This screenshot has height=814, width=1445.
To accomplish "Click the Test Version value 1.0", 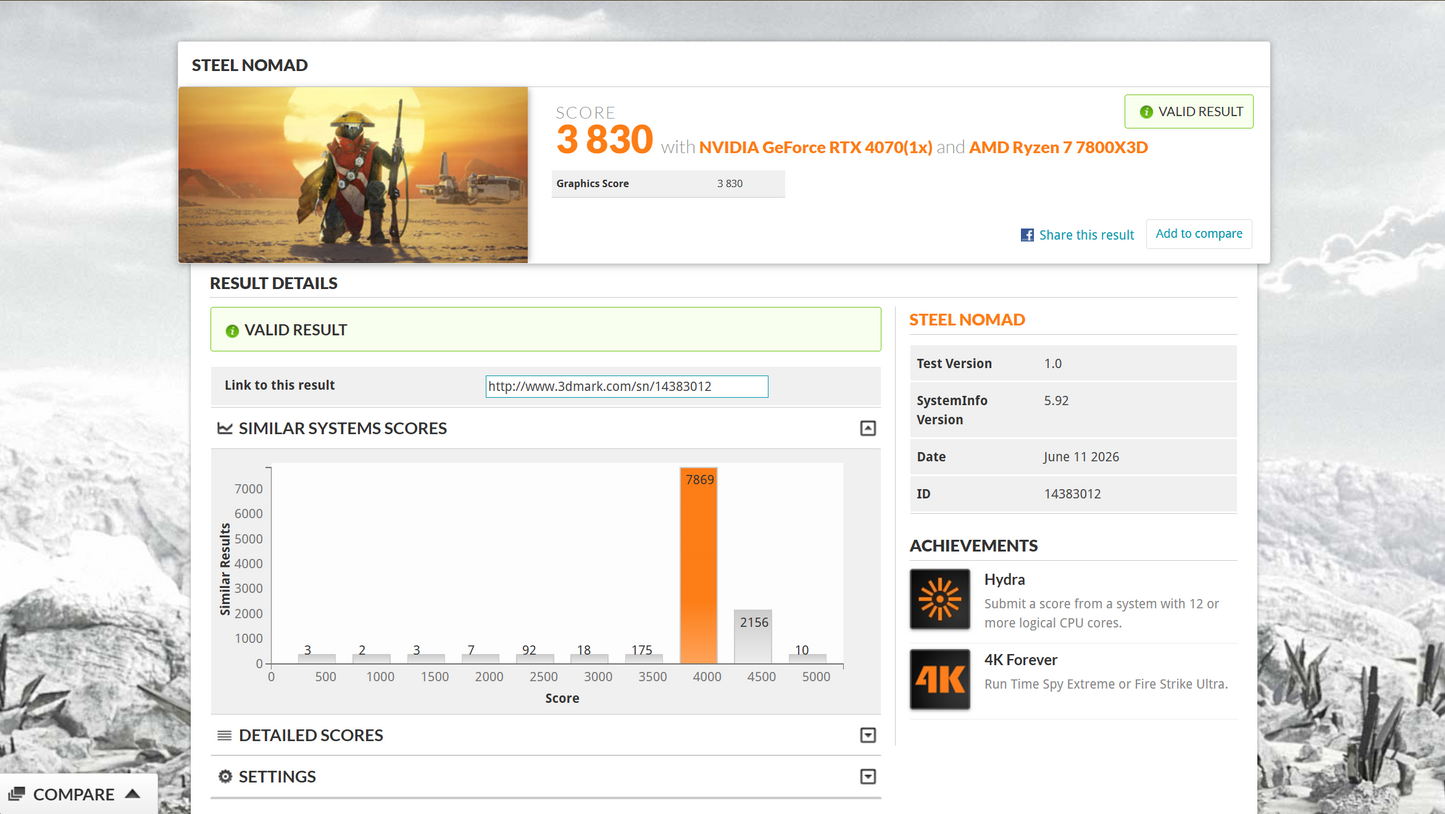I will (x=1053, y=364).
